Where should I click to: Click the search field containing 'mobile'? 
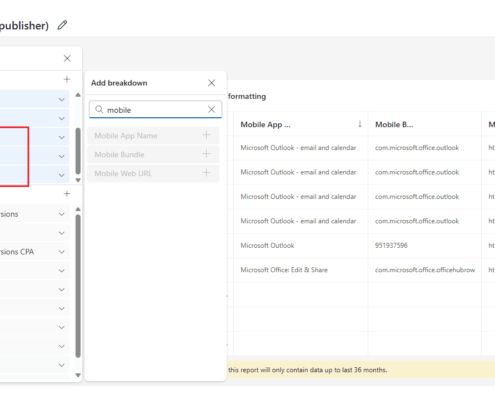(x=155, y=110)
